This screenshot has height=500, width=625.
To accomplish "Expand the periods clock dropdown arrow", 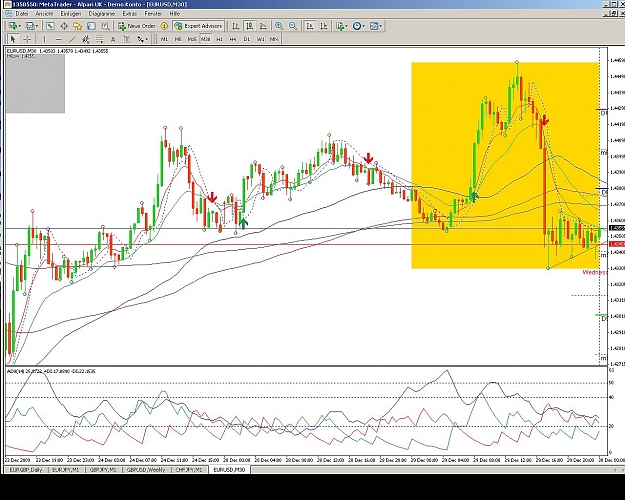I will (x=364, y=26).
